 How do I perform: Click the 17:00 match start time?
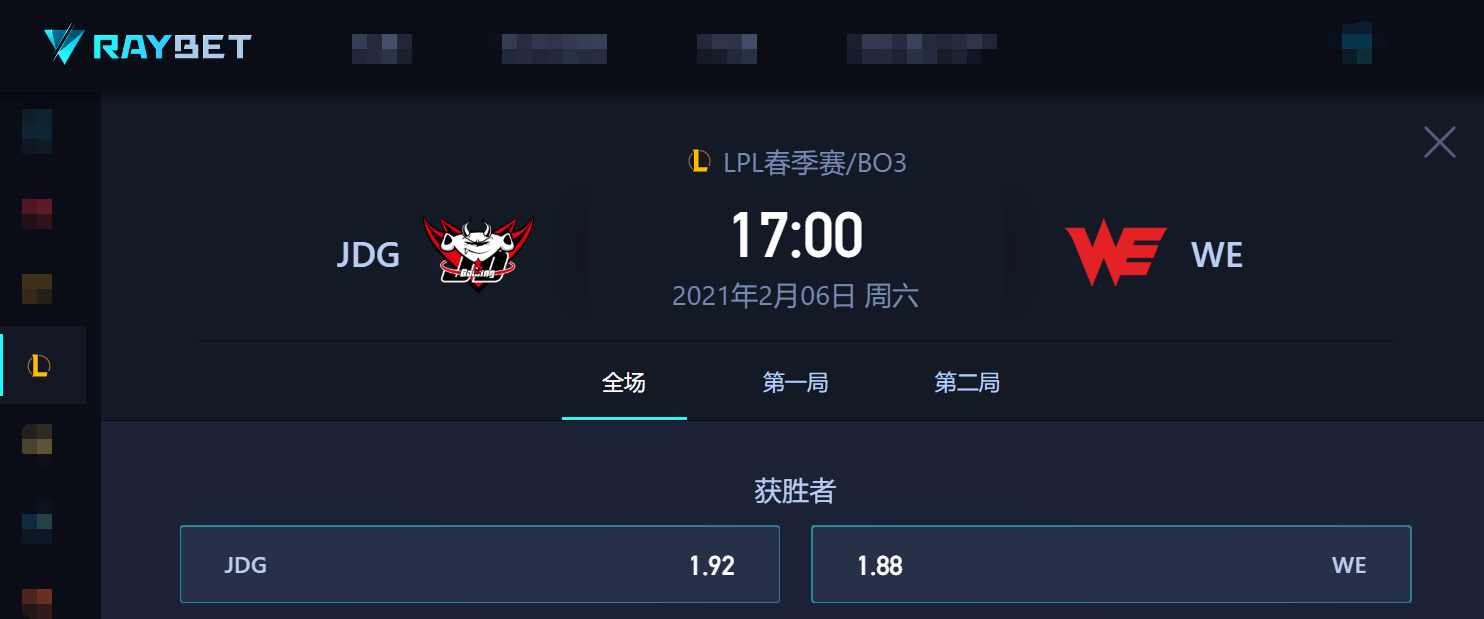[x=796, y=237]
